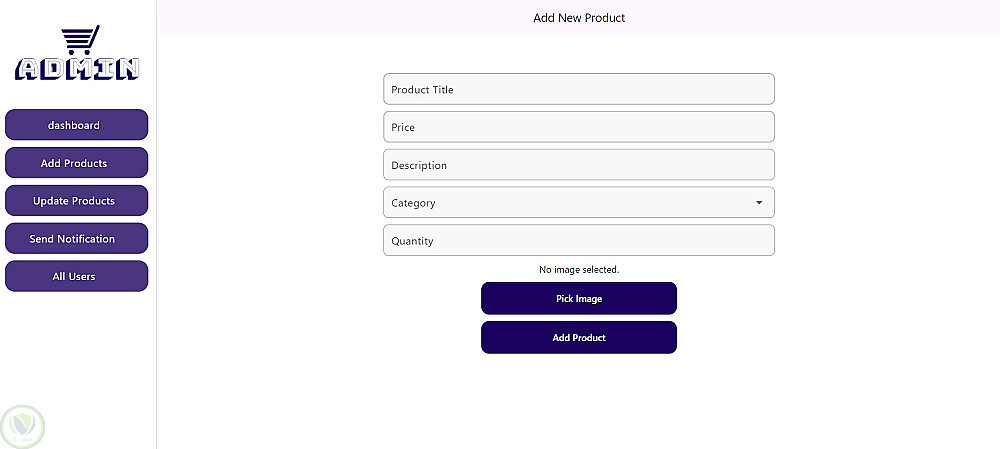Select the Description text field
The height and width of the screenshot is (449, 1000).
point(578,165)
